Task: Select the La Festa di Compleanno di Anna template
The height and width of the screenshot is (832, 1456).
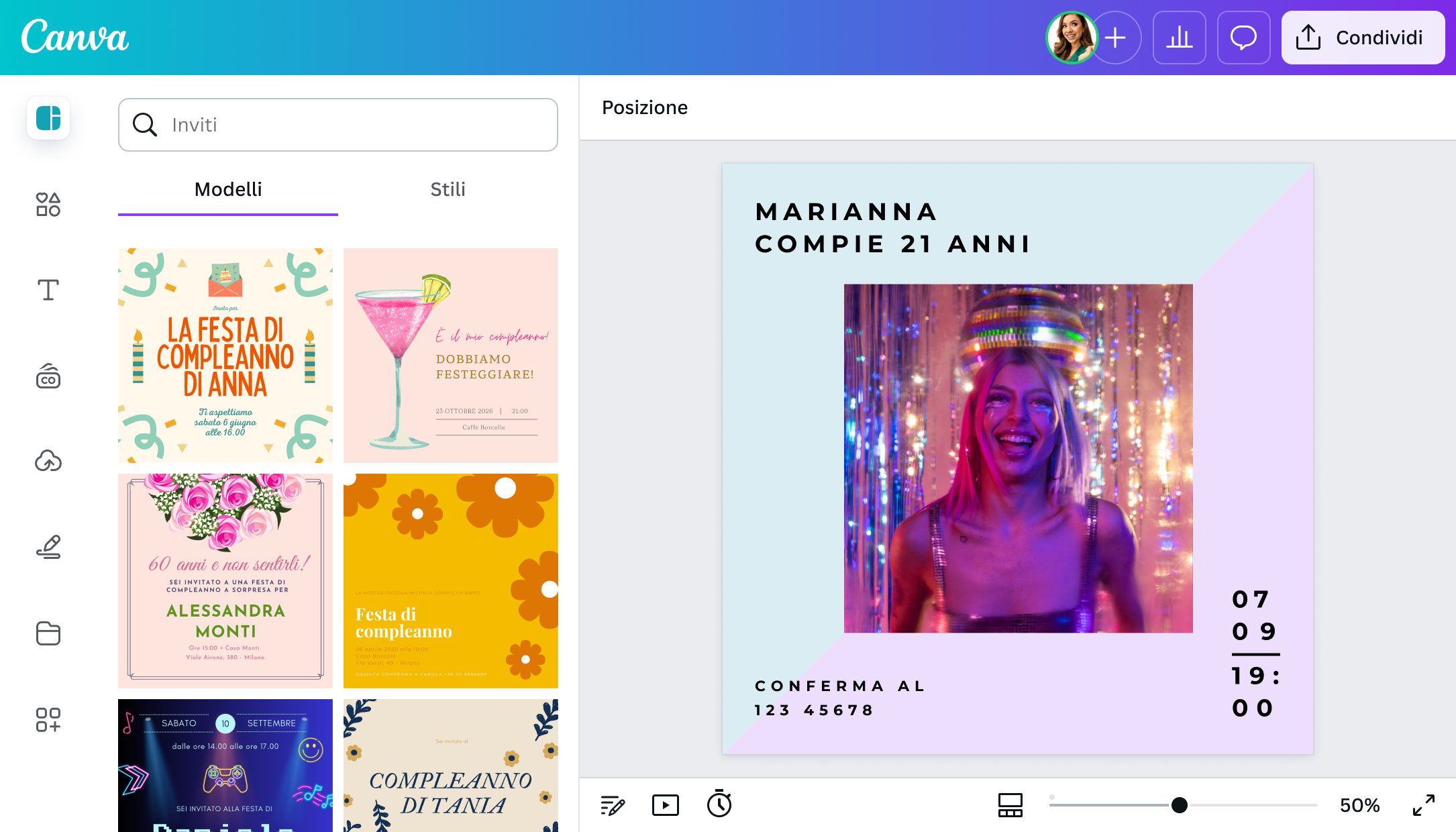Action: pos(225,356)
